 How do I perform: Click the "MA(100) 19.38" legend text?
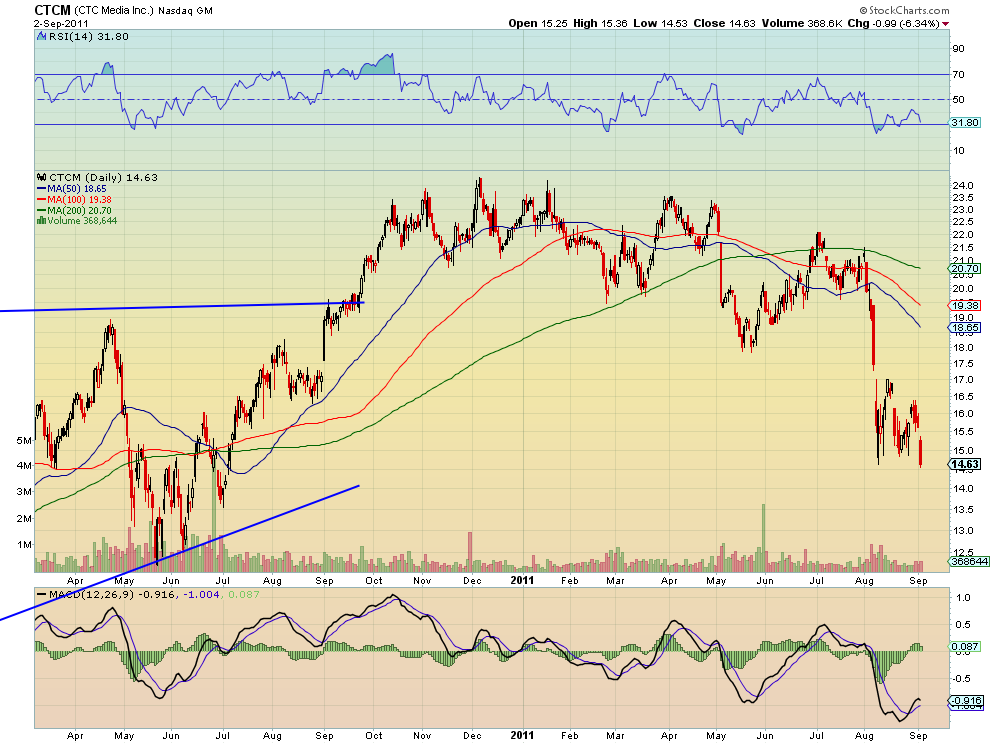(79, 200)
